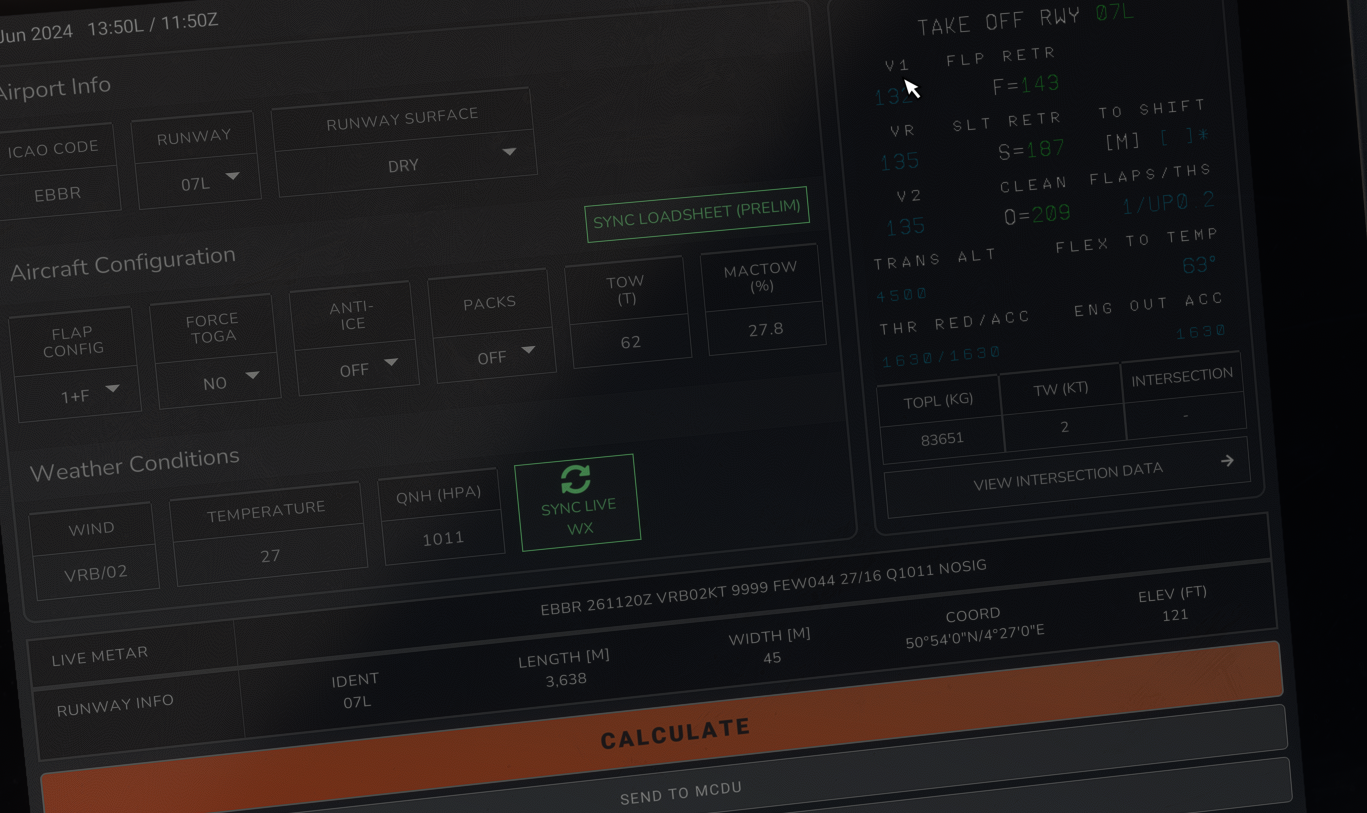Select the TOW (T) input field
The image size is (1367, 813).
pyautogui.click(x=629, y=340)
